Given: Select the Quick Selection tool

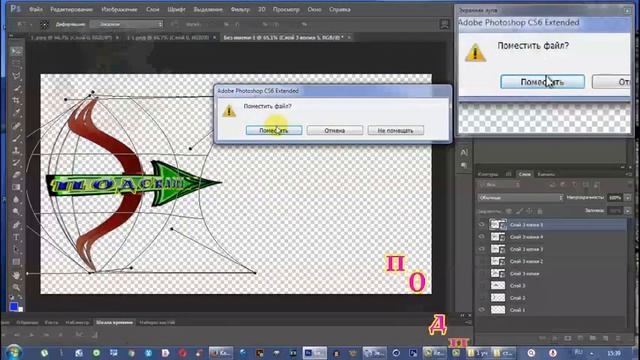Looking at the screenshot, I should 16,88.
